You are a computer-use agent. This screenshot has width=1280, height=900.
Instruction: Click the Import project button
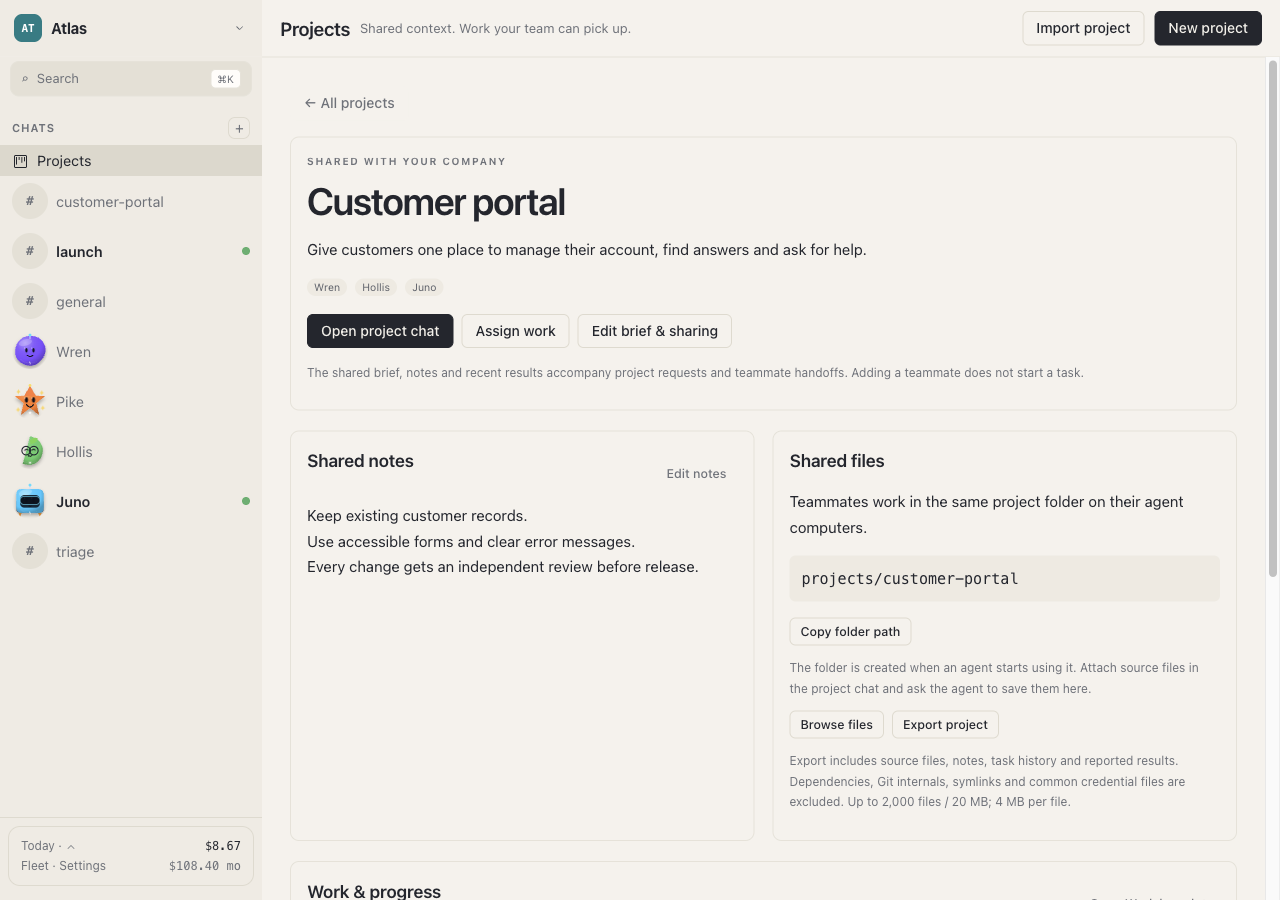click(x=1083, y=28)
